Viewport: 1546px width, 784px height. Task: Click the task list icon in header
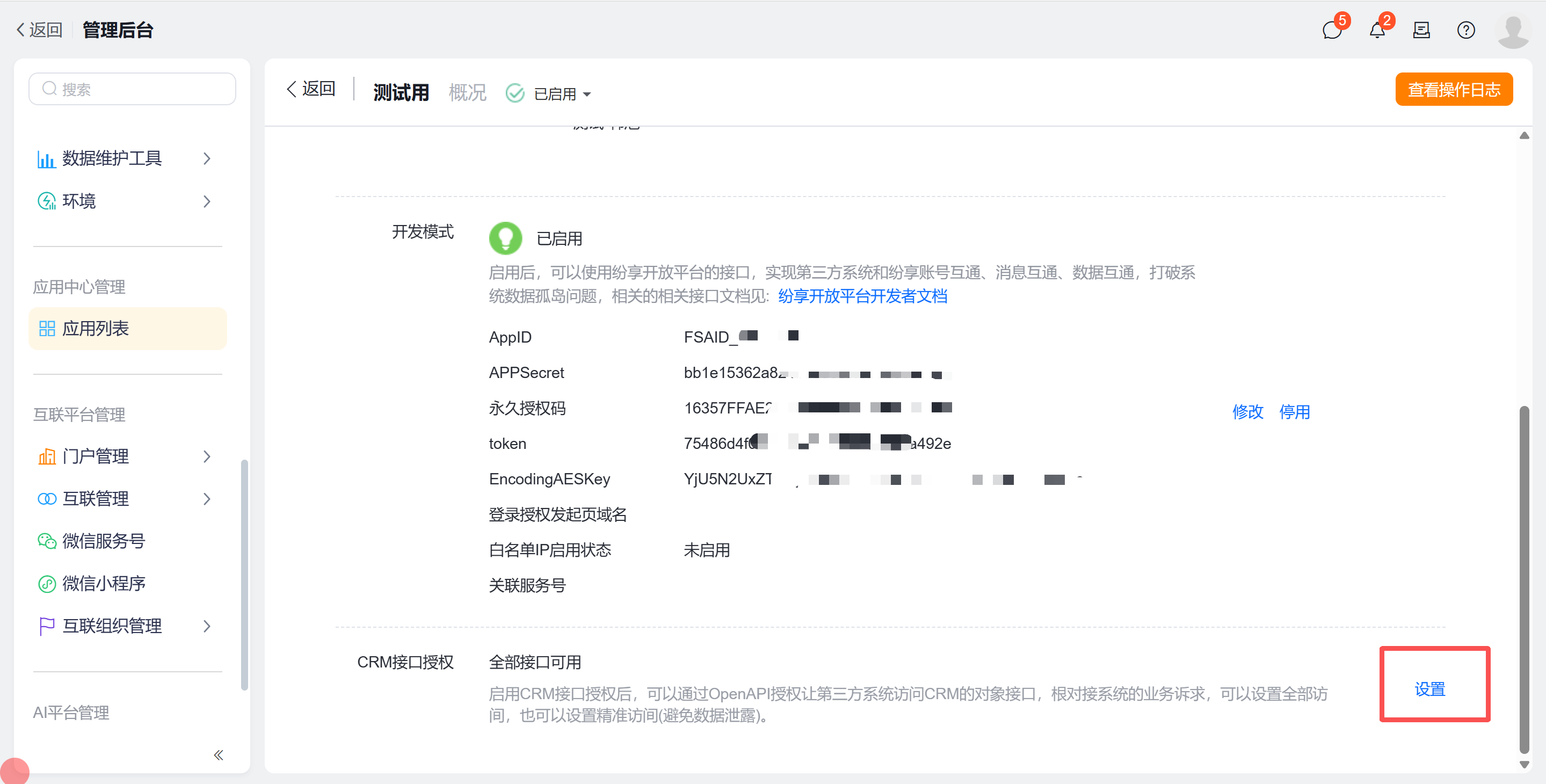1421,30
